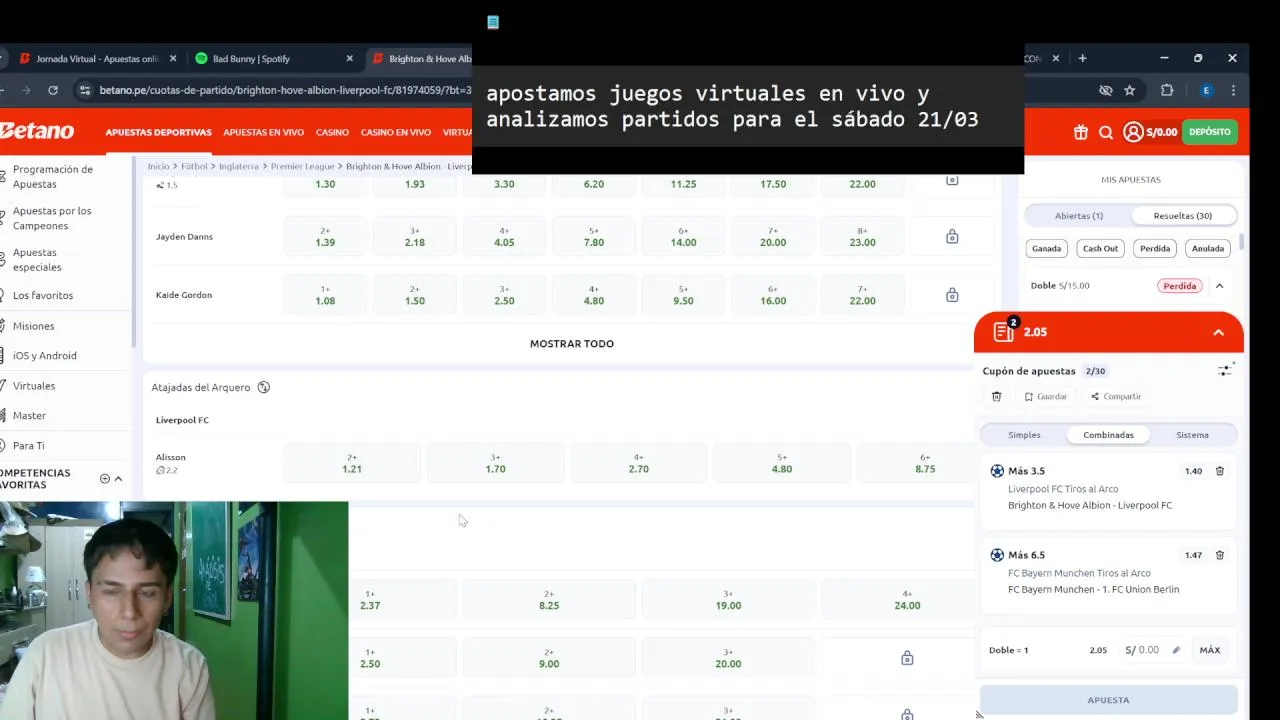Open the user account balance S/0.00
This screenshot has height=720, width=1280.
click(1150, 132)
